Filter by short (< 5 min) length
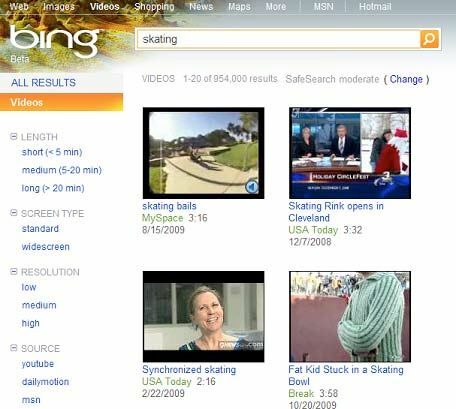The height and width of the screenshot is (409, 456). 52,152
